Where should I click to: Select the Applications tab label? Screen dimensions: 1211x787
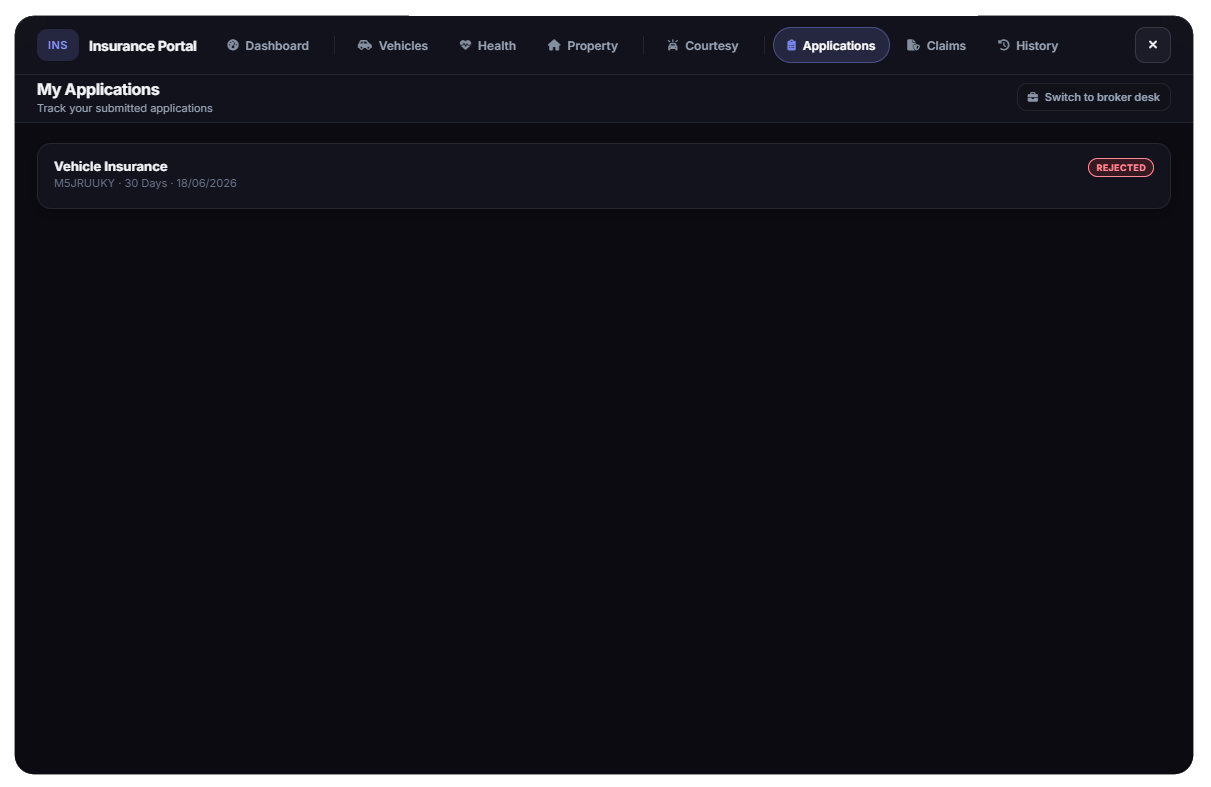click(839, 45)
